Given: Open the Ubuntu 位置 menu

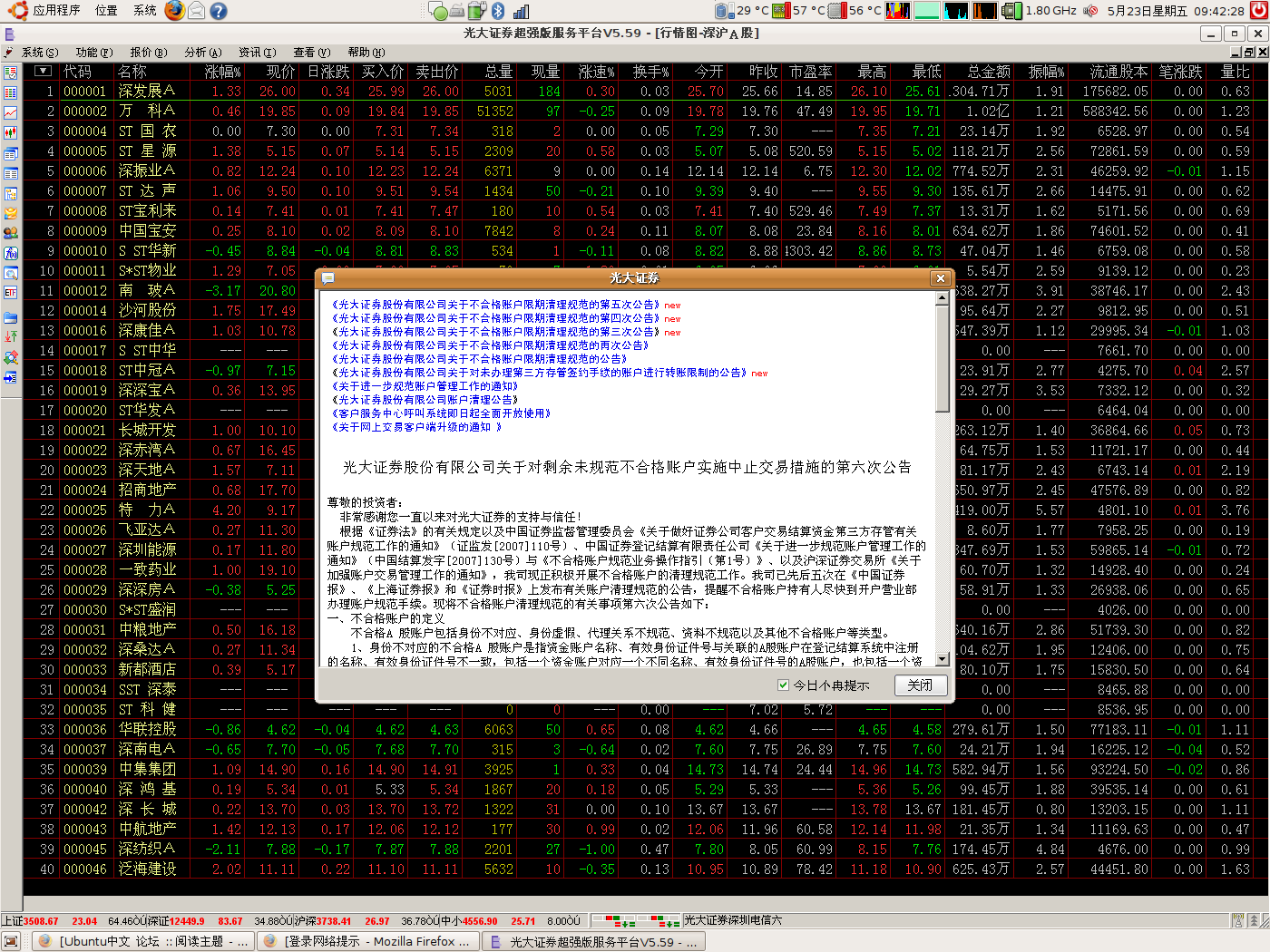Looking at the screenshot, I should pos(106,11).
